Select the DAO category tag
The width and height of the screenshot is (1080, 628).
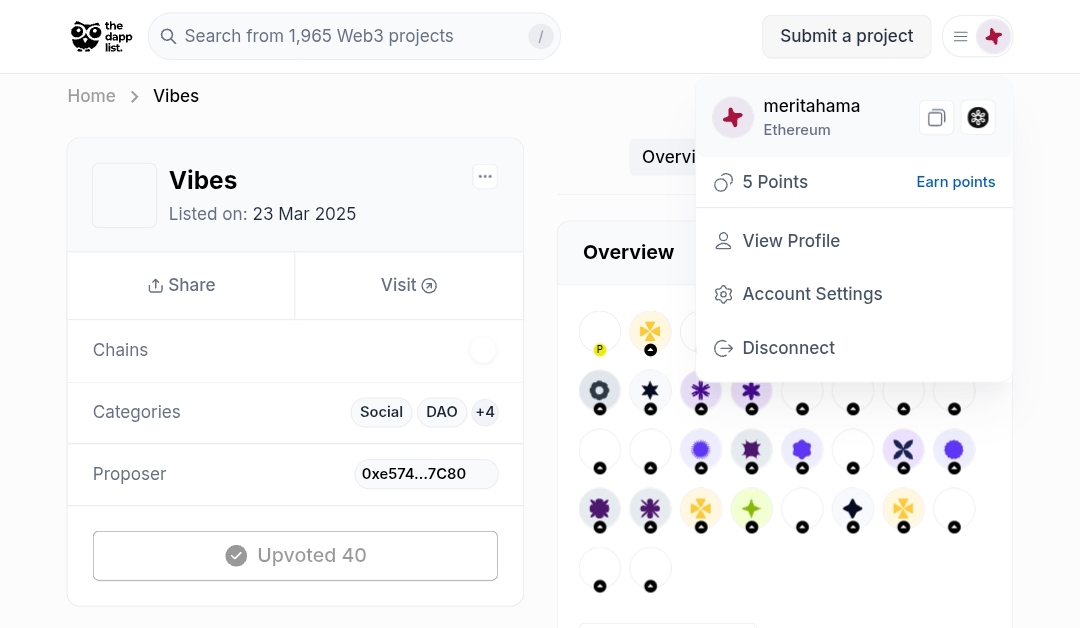[442, 412]
